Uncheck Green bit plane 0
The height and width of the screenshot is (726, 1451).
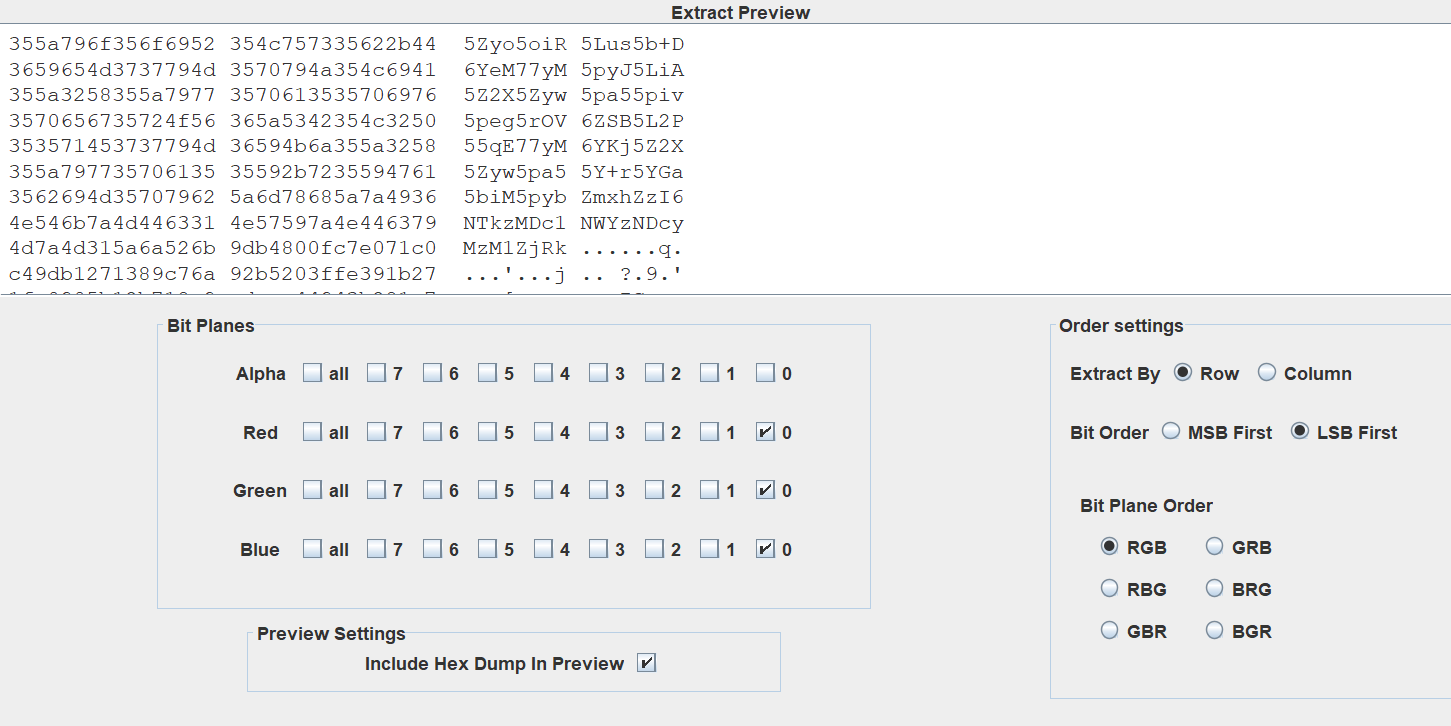coord(765,490)
